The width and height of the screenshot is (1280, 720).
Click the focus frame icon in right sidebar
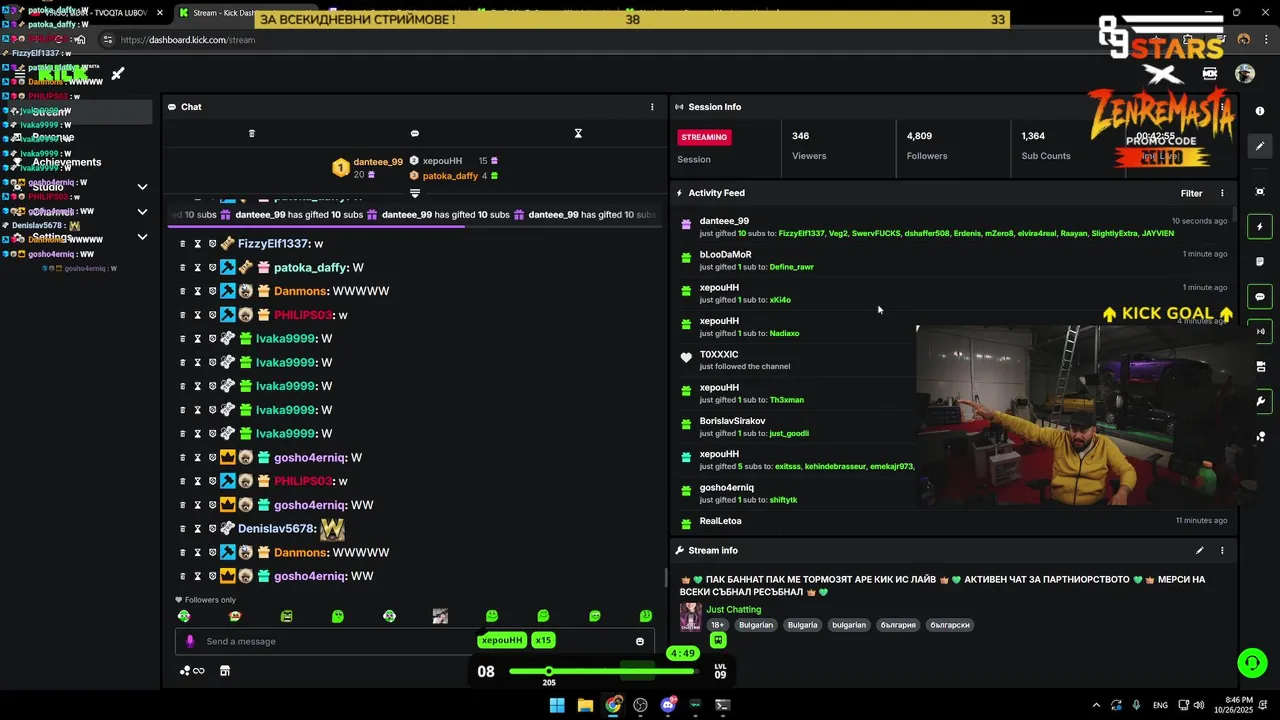tap(1260, 191)
